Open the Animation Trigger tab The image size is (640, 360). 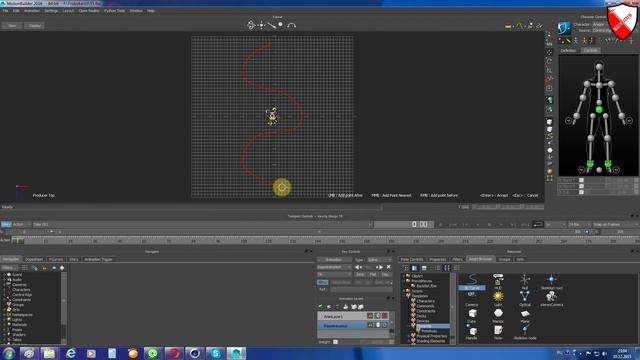point(98,260)
